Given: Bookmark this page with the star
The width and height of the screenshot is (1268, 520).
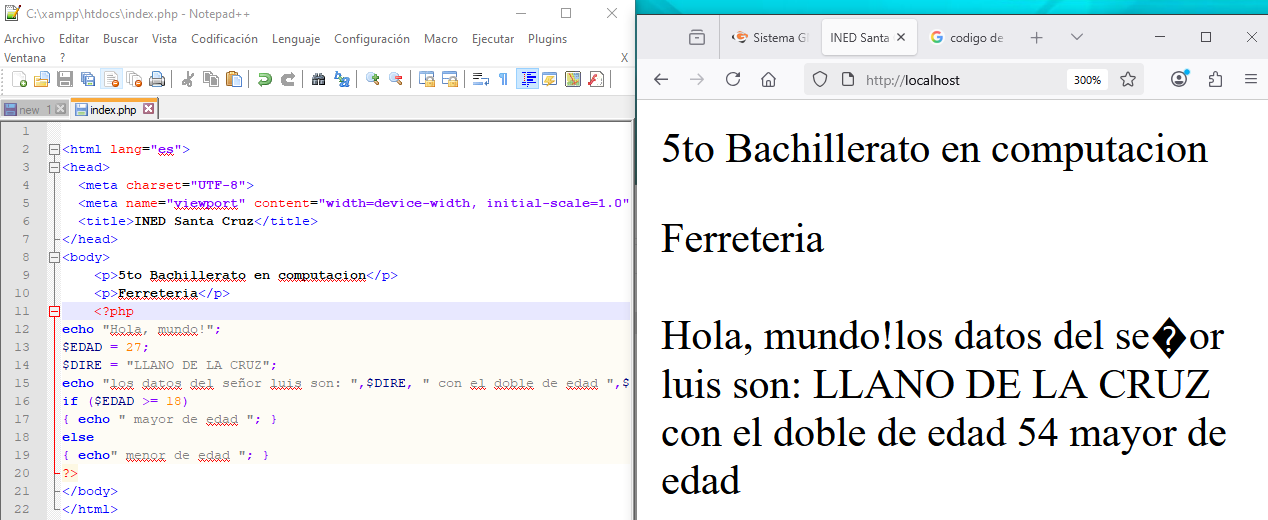Looking at the screenshot, I should (x=1128, y=79).
